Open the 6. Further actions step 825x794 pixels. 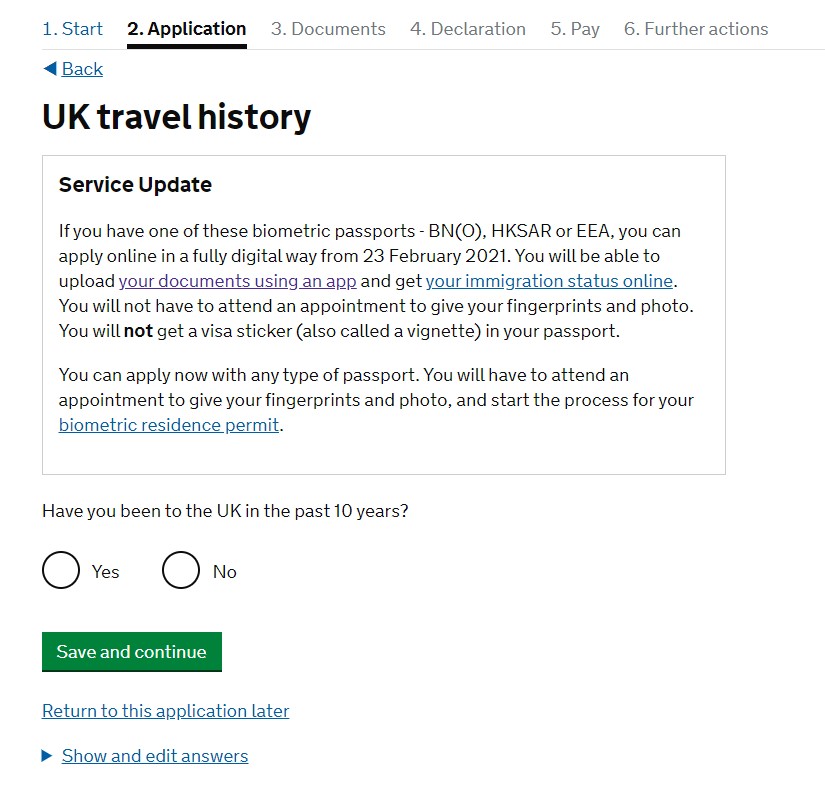click(x=696, y=29)
